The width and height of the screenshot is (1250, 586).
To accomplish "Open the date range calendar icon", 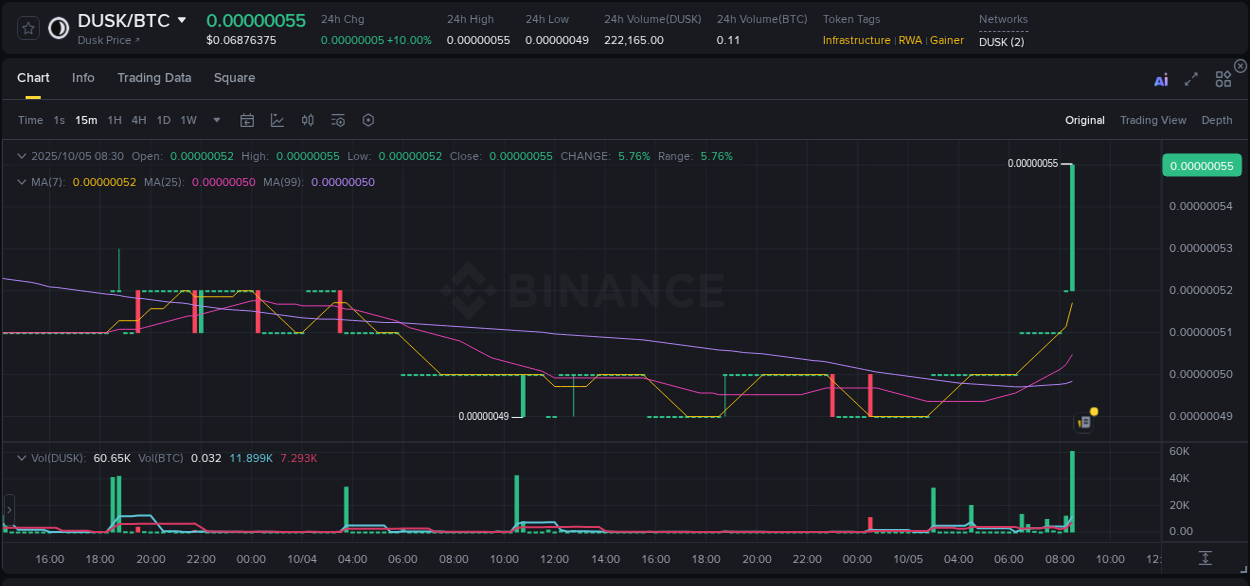I will (247, 120).
